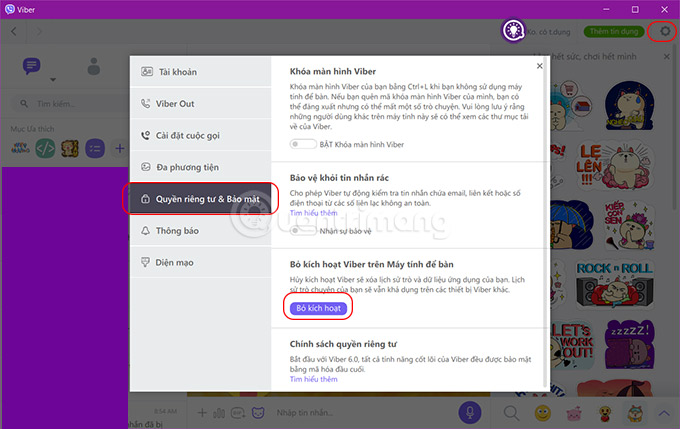Select the KIẾP CON SEN sticker
This screenshot has width=680, height=429.
click(629, 225)
